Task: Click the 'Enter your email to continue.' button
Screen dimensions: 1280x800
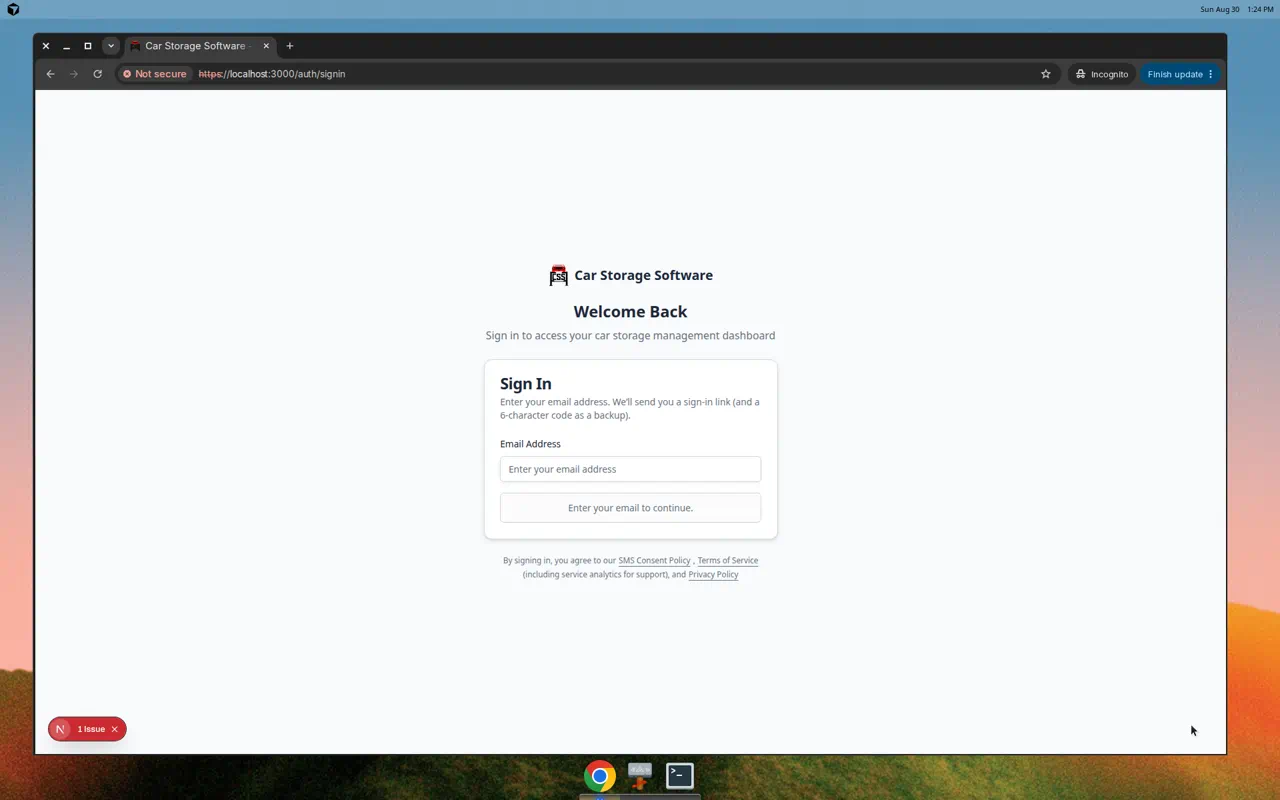Action: (630, 508)
